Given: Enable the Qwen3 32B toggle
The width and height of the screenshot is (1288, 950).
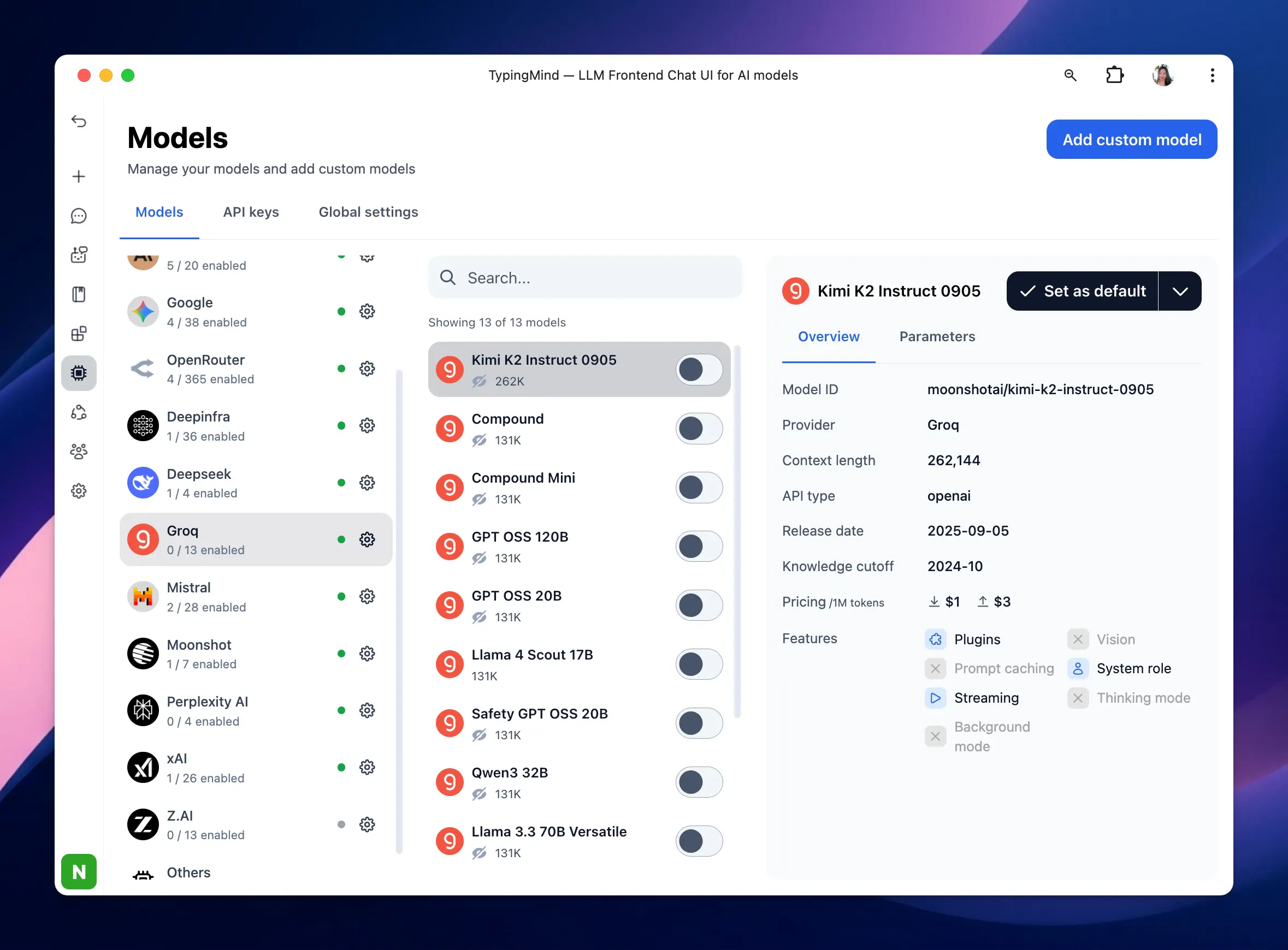Looking at the screenshot, I should pyautogui.click(x=699, y=782).
